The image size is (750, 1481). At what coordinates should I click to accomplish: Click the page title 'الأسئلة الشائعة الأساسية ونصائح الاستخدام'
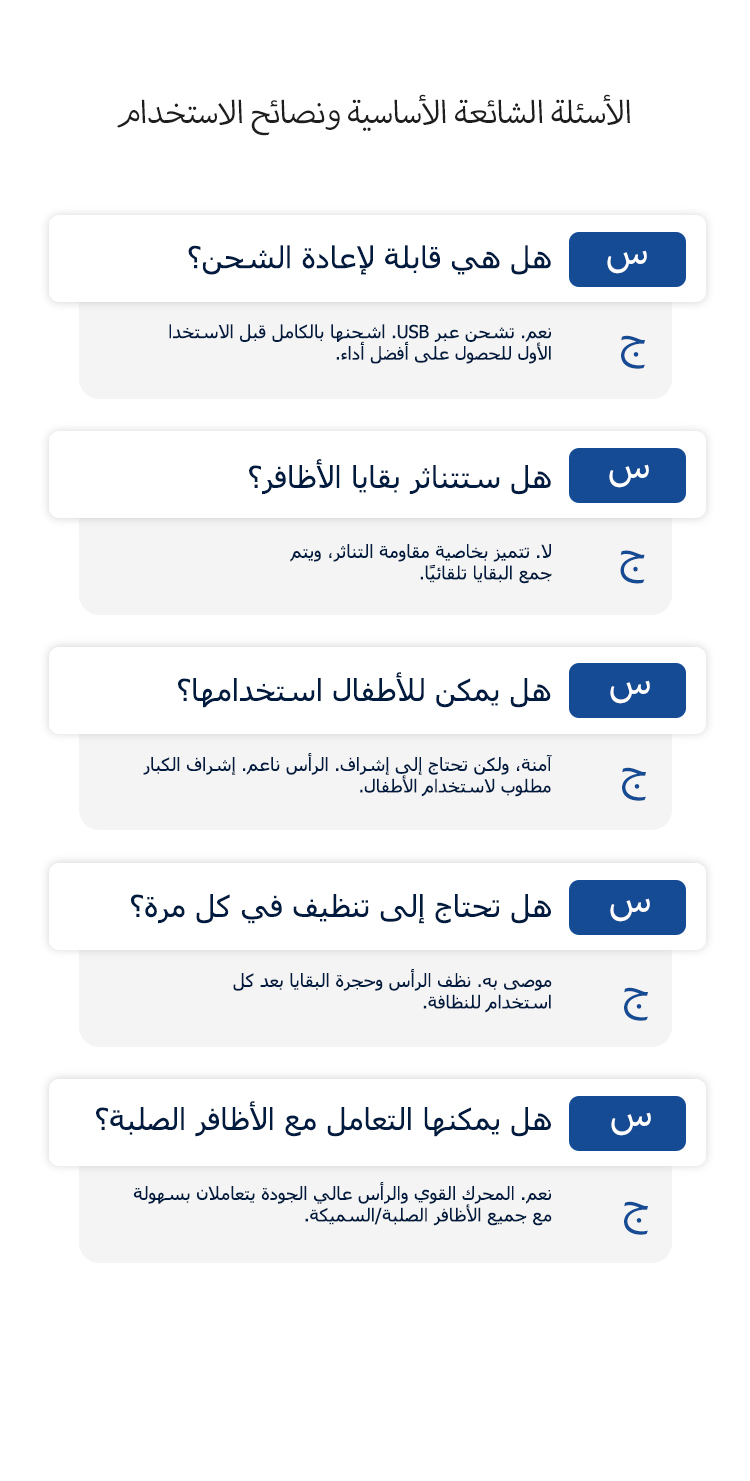[375, 113]
